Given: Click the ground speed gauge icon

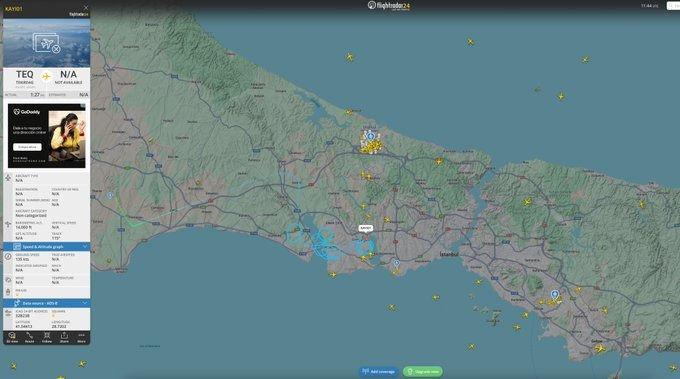Looking at the screenshot, I should (8, 256).
